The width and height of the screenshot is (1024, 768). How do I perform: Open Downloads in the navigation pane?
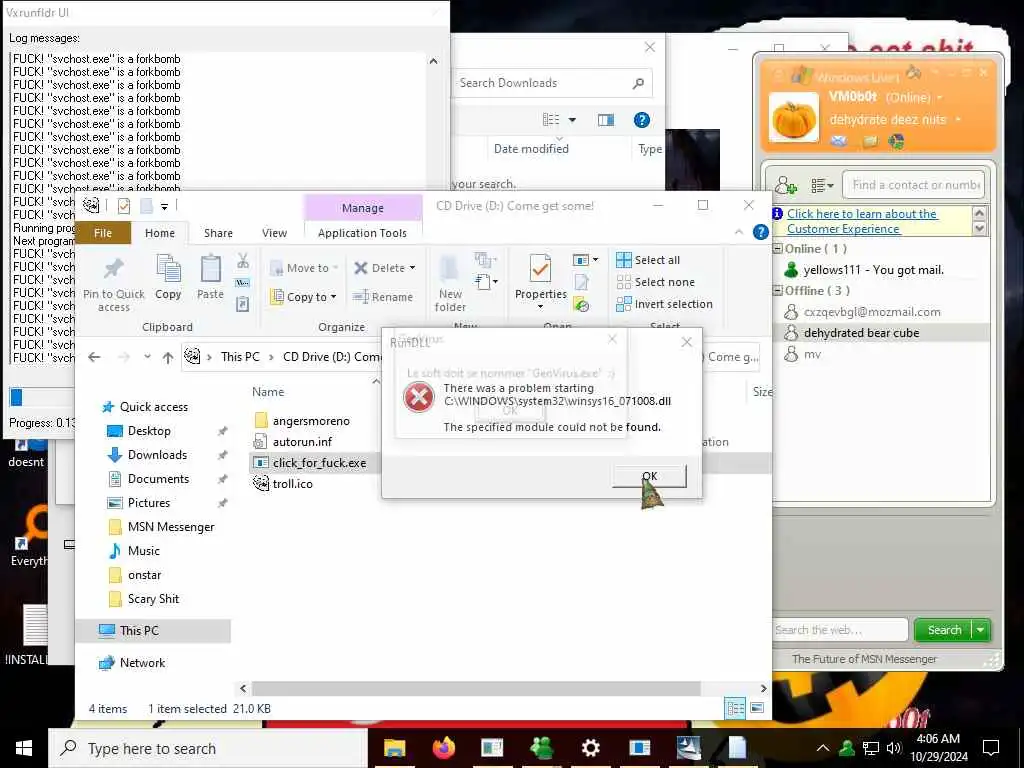[x=157, y=455]
